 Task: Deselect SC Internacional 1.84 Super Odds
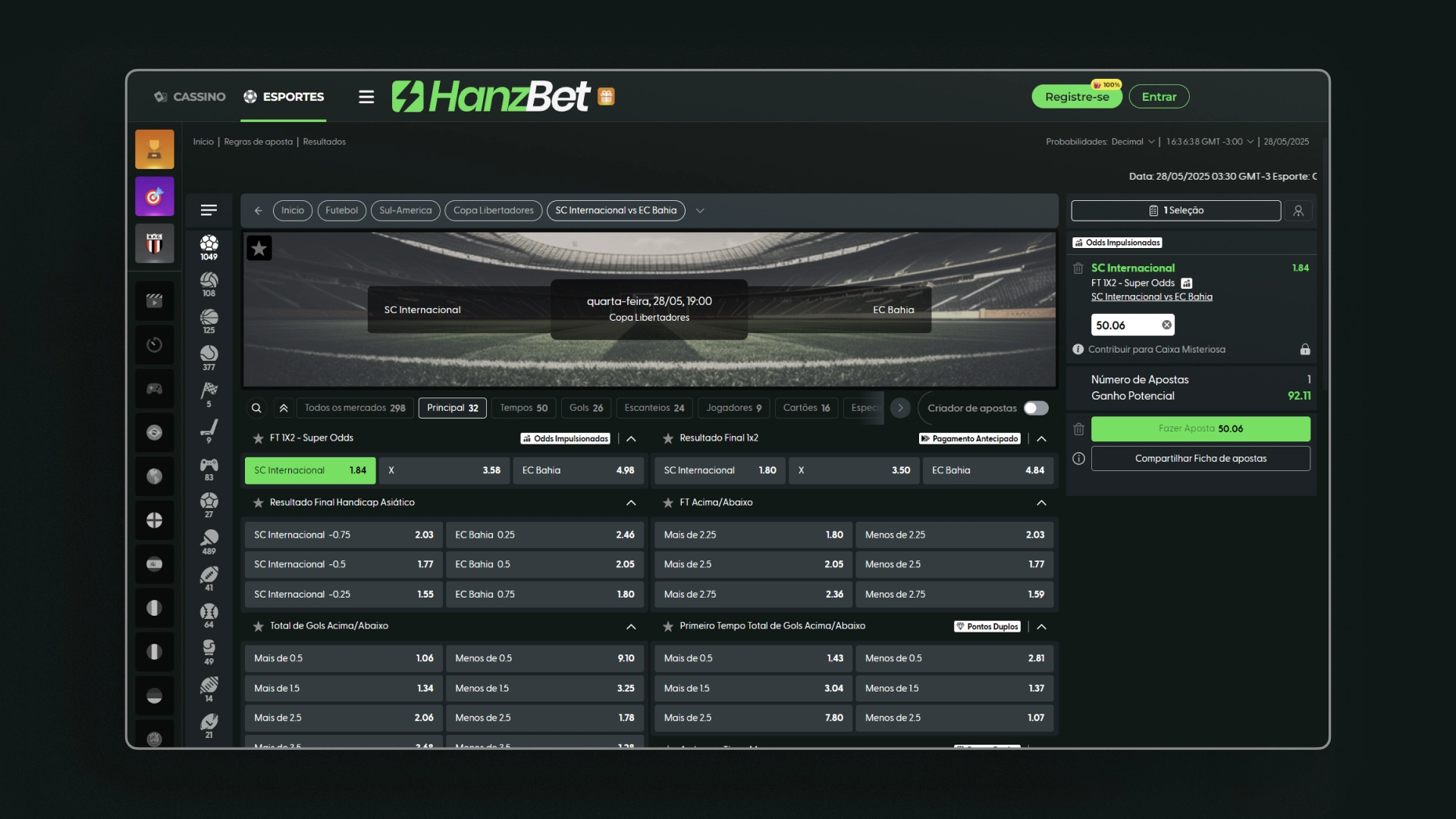pos(310,470)
